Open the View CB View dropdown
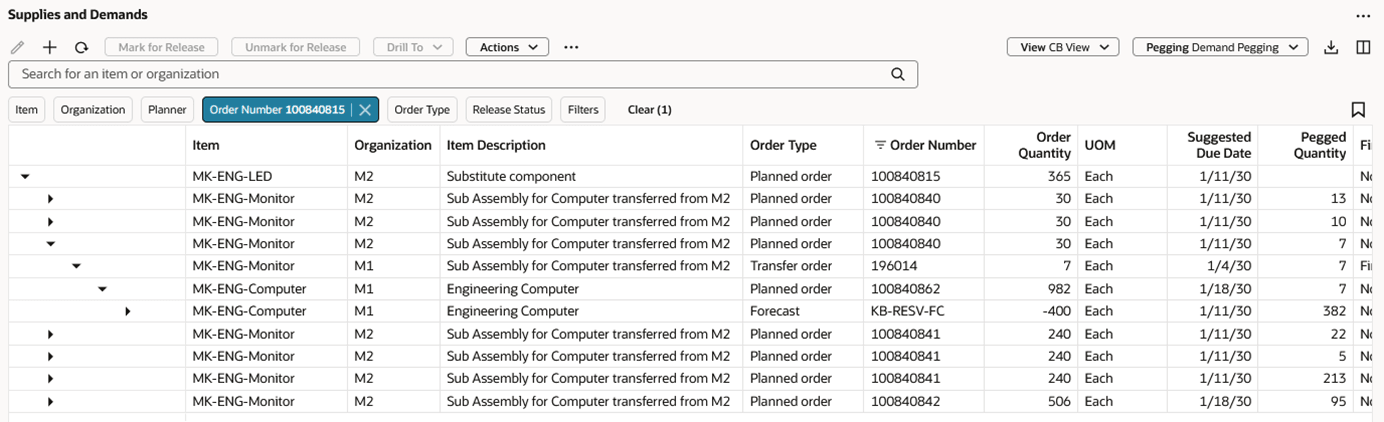This screenshot has width=1384, height=422. [1062, 47]
